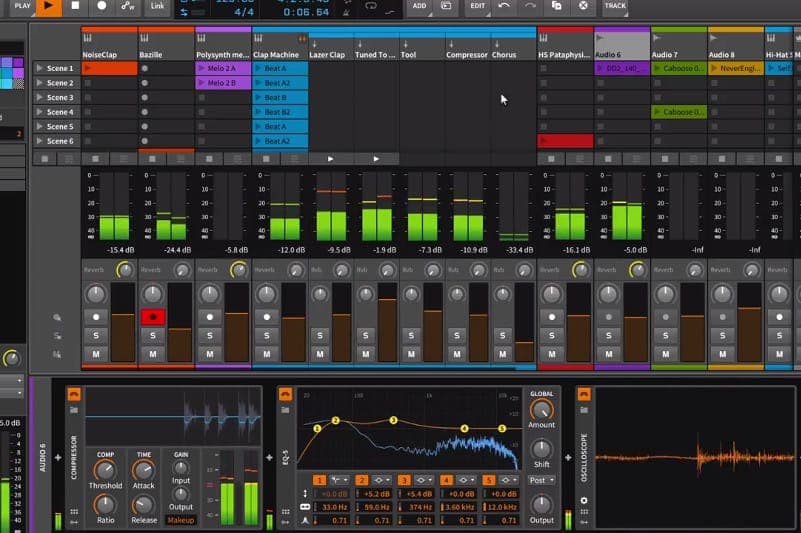Toggle the Oscilloscope device power button

tap(584, 394)
